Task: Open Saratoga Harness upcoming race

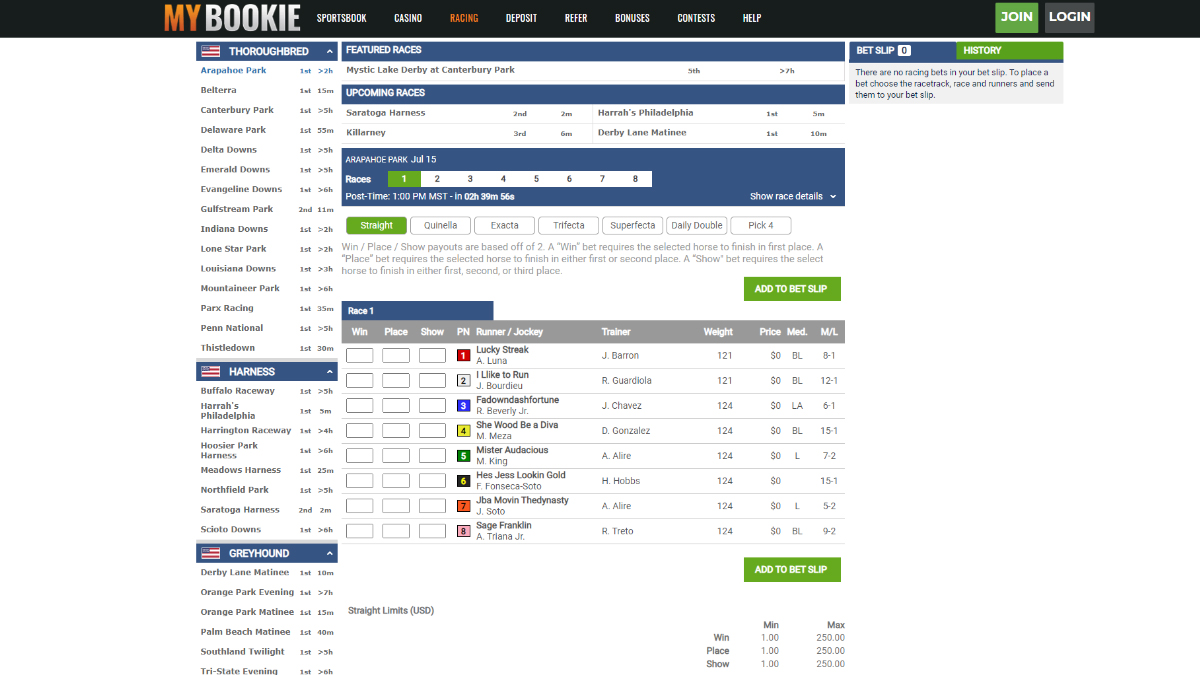Action: 386,113
